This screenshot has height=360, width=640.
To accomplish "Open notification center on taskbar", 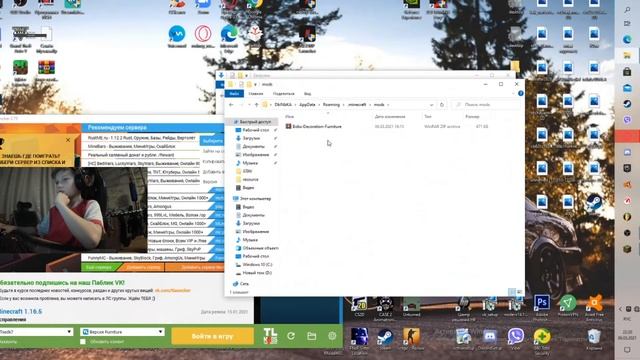I will (627, 350).
